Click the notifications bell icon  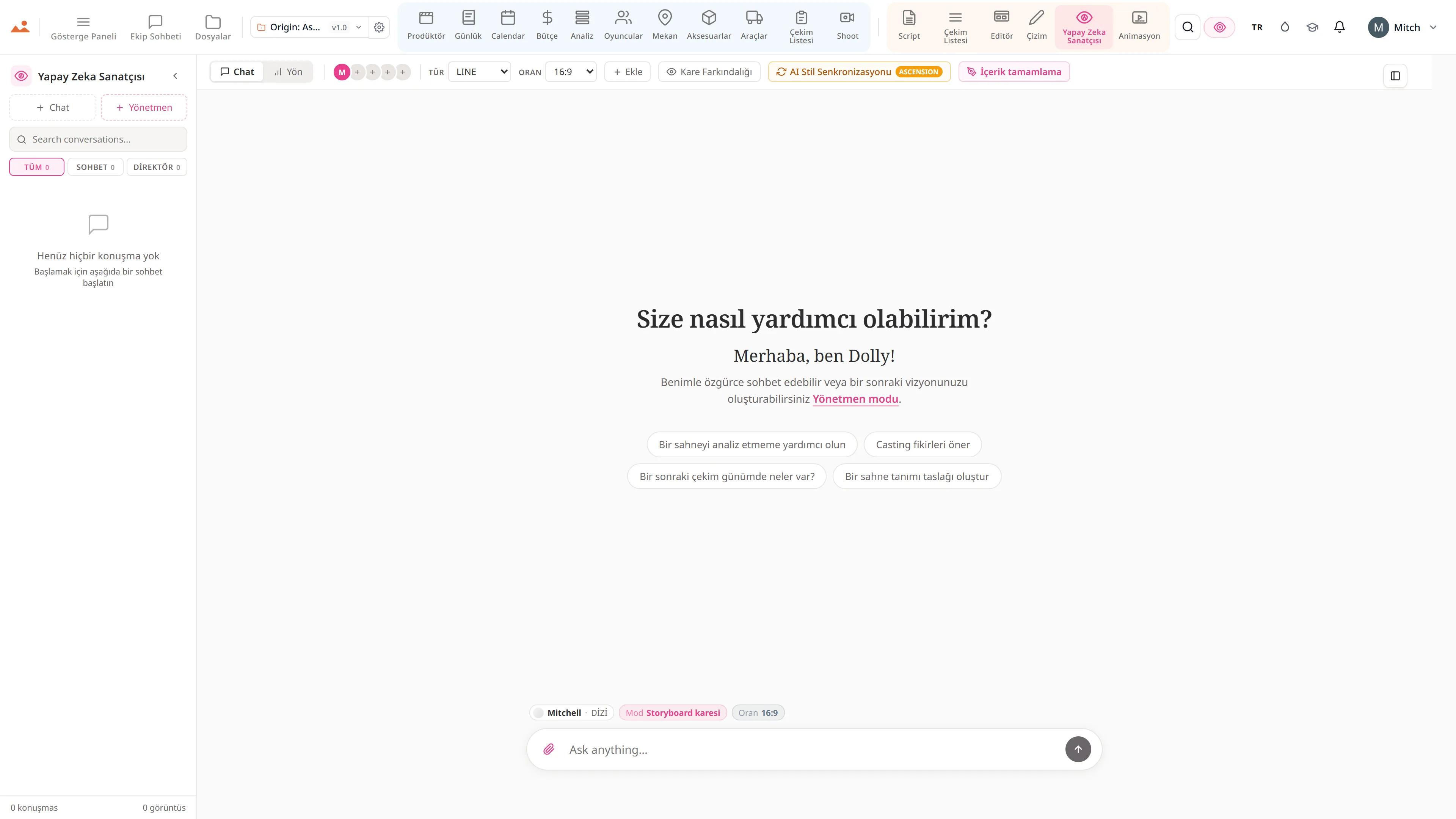click(x=1339, y=27)
